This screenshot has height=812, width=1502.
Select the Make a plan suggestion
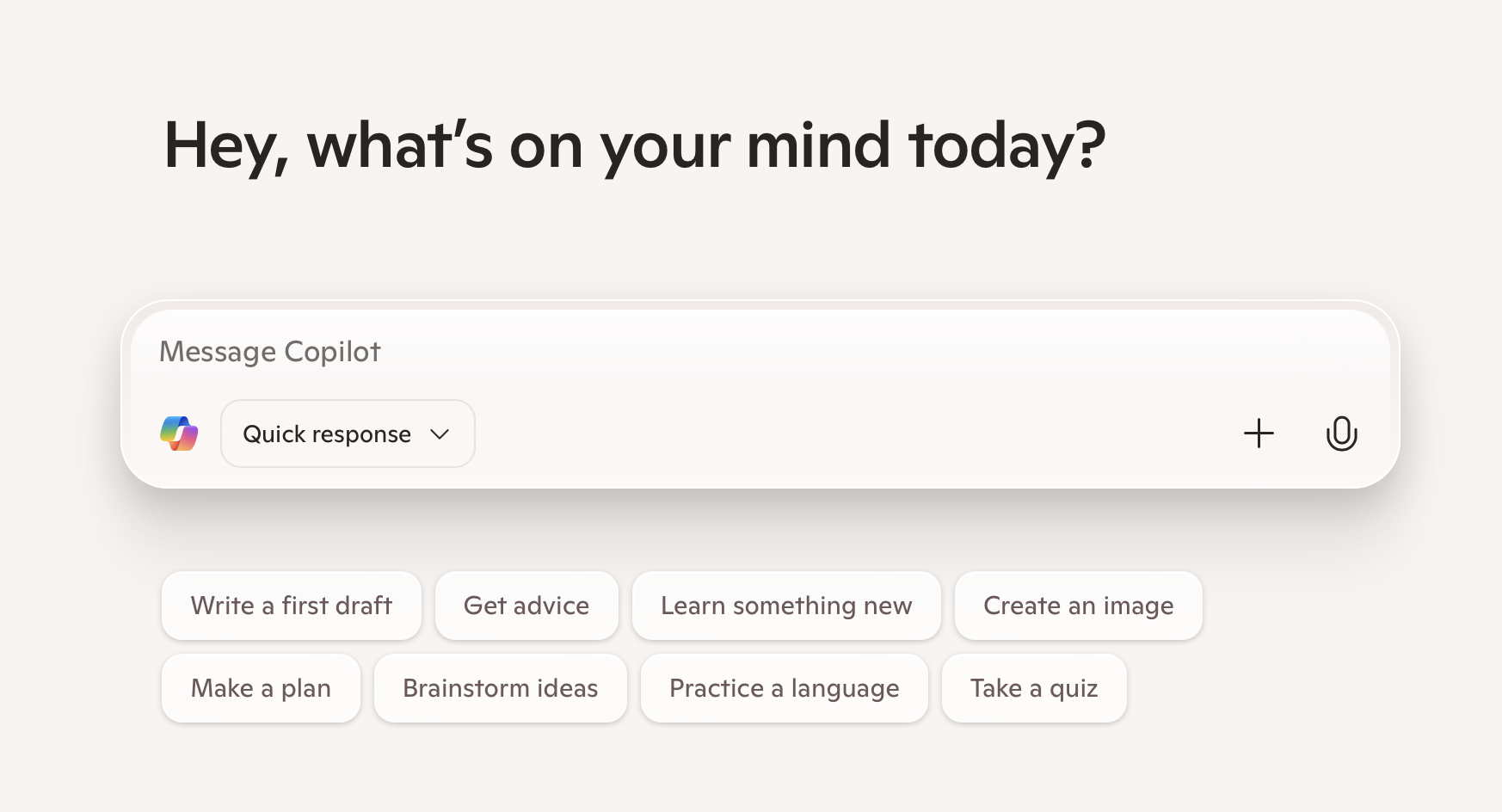(x=261, y=688)
